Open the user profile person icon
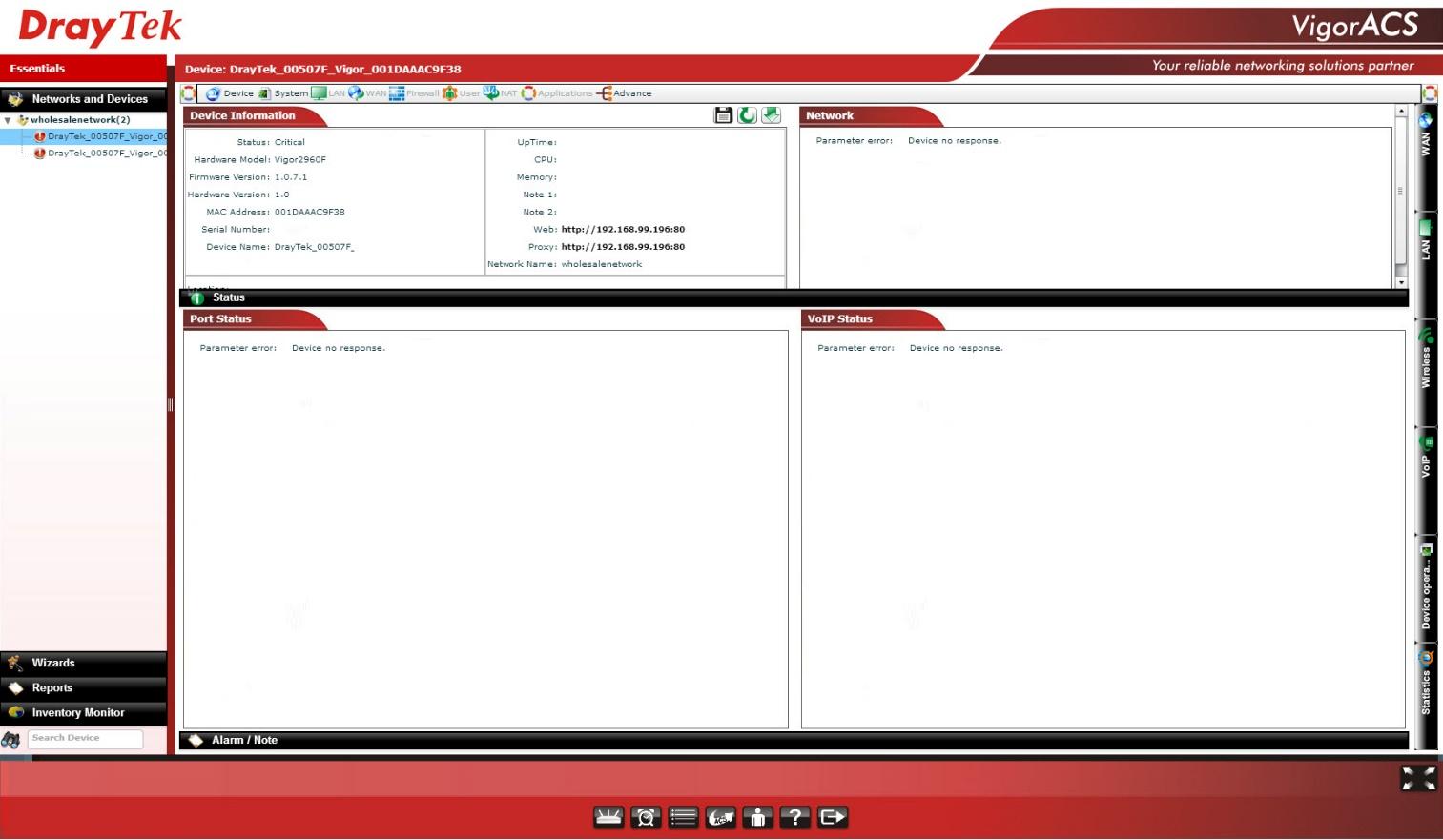This screenshot has width=1443, height=840. click(757, 817)
